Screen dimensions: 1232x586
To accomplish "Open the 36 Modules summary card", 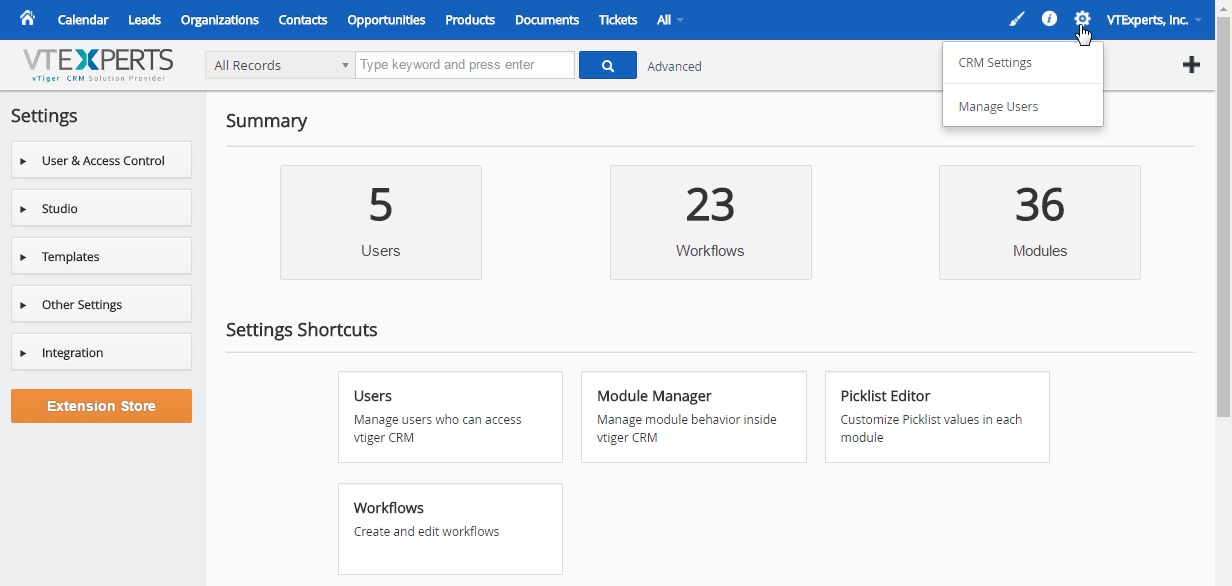I will pyautogui.click(x=1040, y=222).
